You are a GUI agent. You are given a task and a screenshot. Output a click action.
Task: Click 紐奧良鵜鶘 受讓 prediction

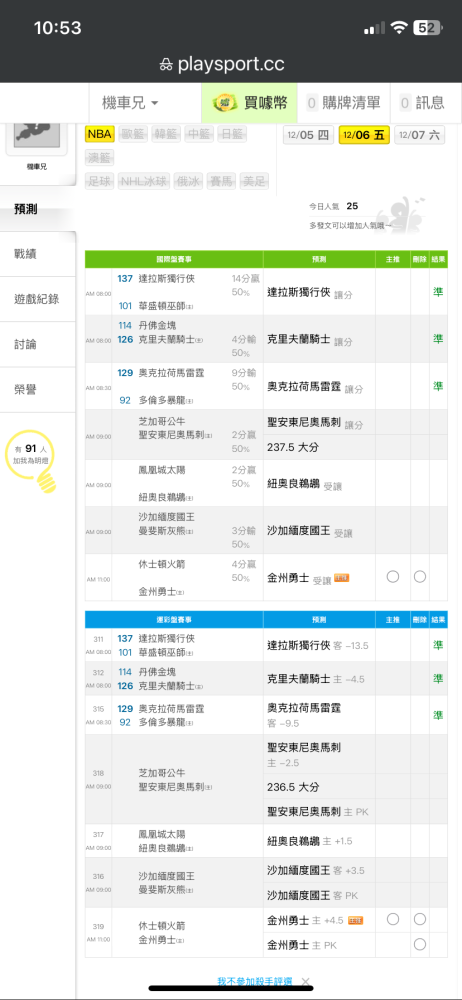(304, 485)
